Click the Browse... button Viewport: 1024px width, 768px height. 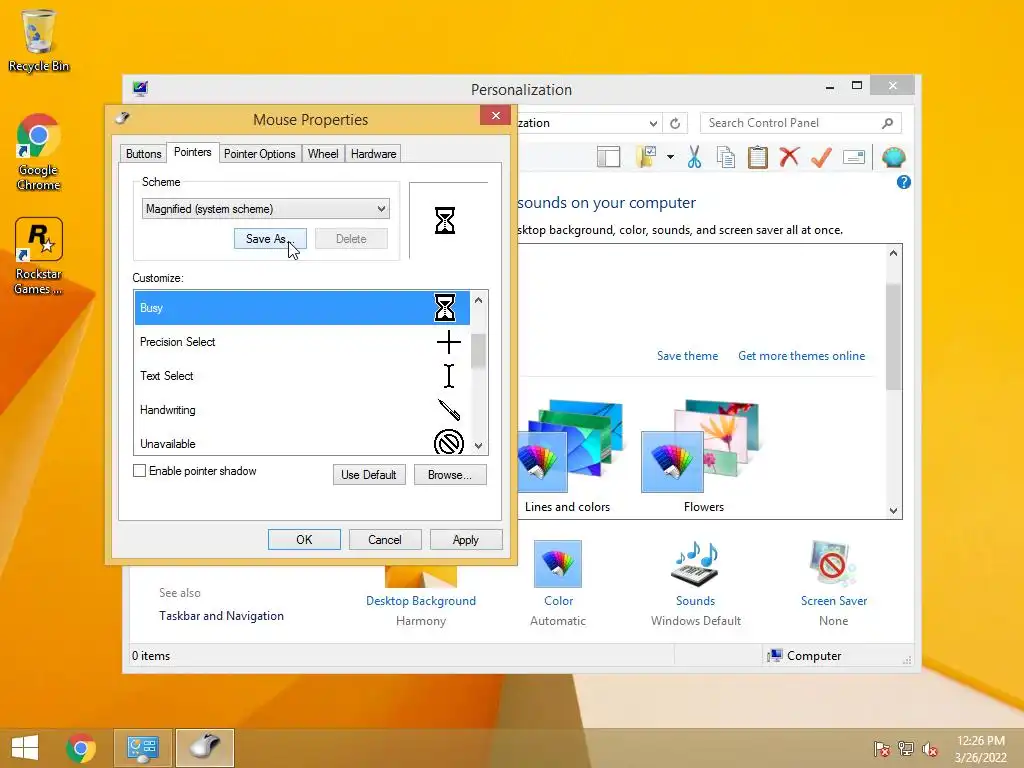pos(450,475)
